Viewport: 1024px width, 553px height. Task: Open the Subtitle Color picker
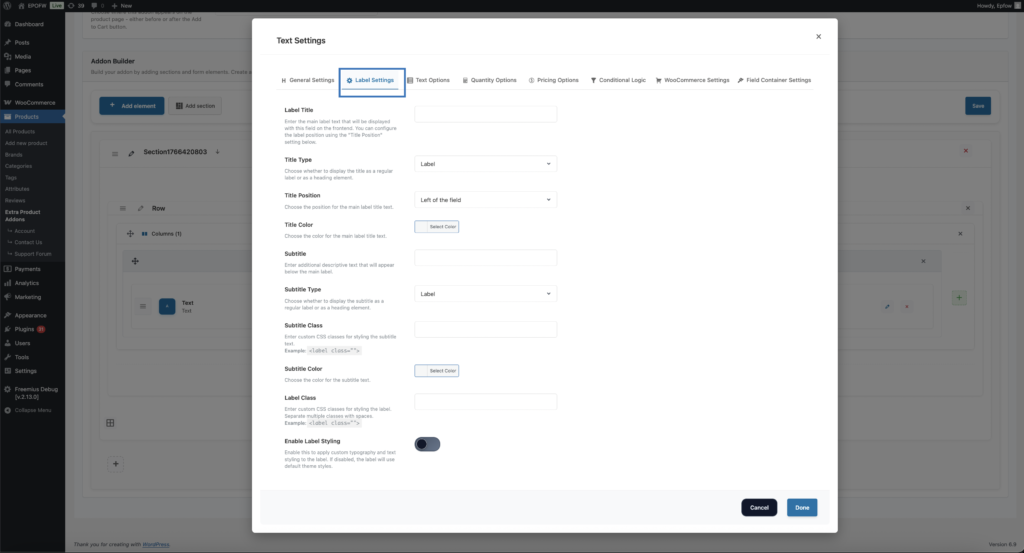pos(437,371)
